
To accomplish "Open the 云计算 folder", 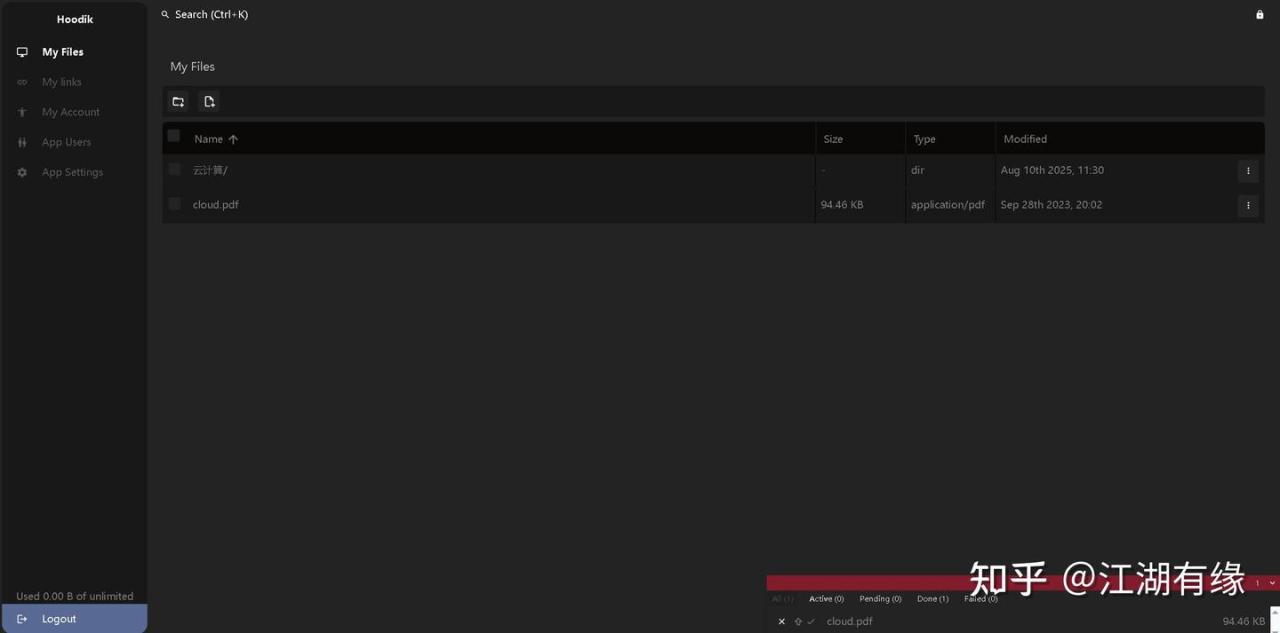I will [210, 170].
